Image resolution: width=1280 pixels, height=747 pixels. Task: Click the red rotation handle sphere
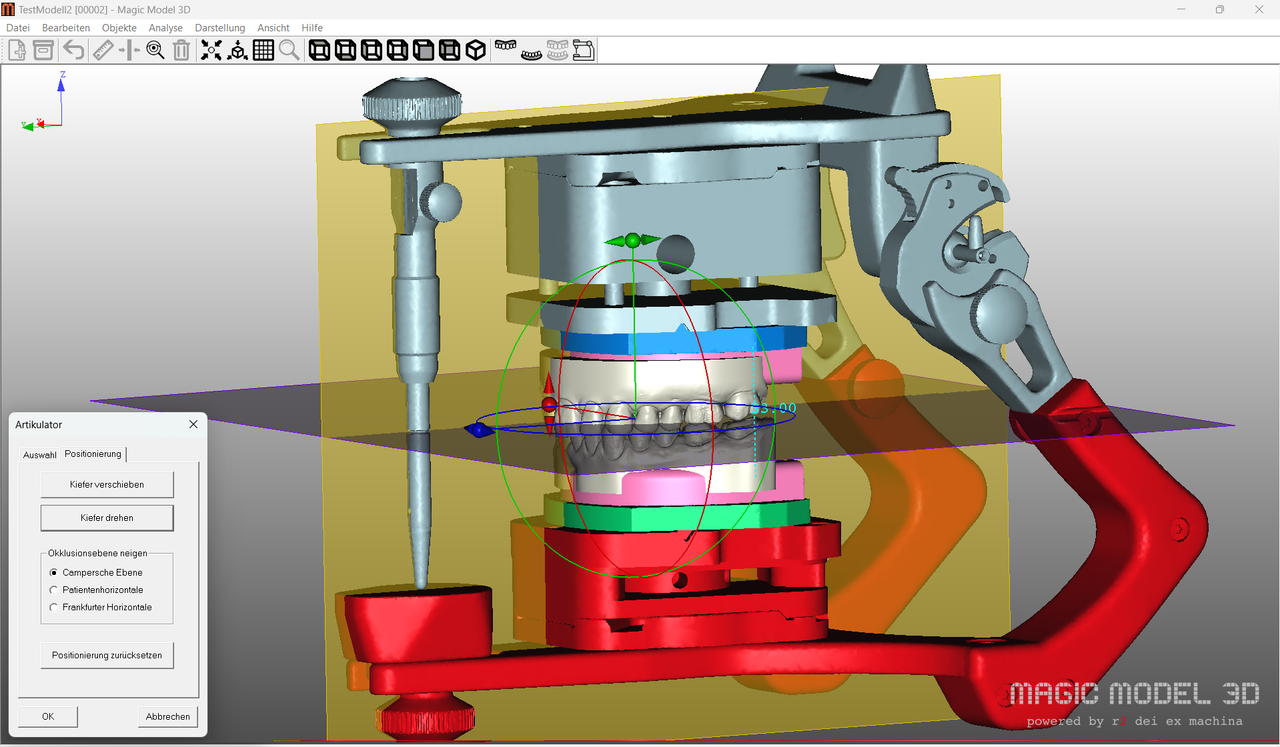(x=549, y=404)
